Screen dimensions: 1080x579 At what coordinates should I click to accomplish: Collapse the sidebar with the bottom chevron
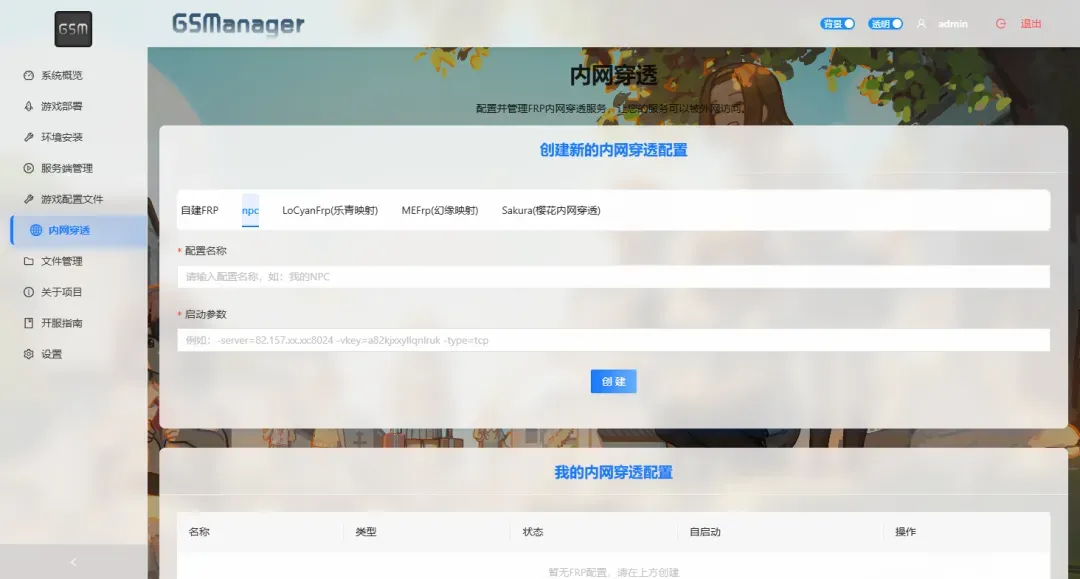click(x=74, y=562)
